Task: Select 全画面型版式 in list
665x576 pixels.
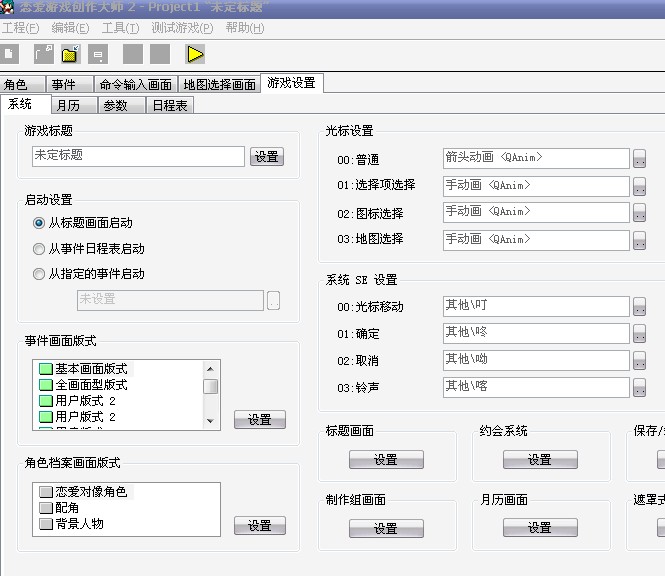Action: [x=91, y=385]
